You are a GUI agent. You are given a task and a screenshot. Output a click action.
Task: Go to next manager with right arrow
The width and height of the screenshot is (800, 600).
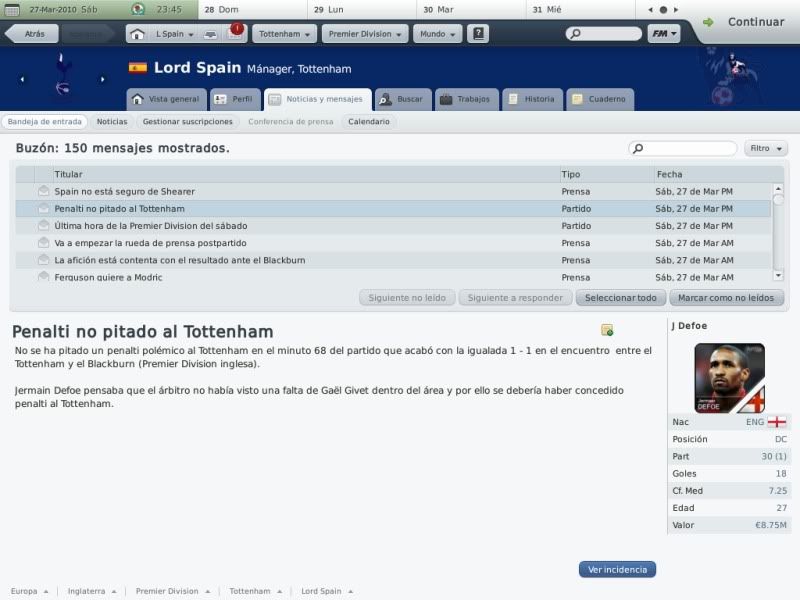[x=103, y=80]
